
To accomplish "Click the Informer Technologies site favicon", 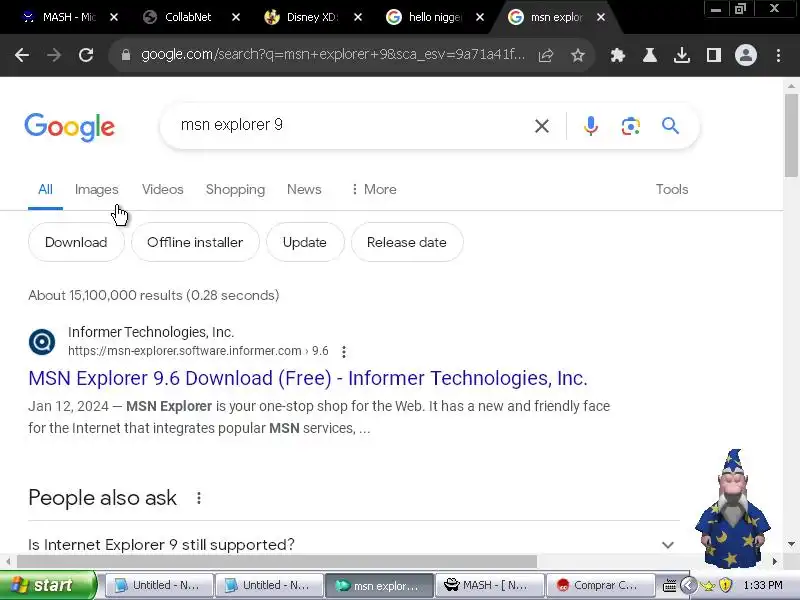I will [x=42, y=341].
